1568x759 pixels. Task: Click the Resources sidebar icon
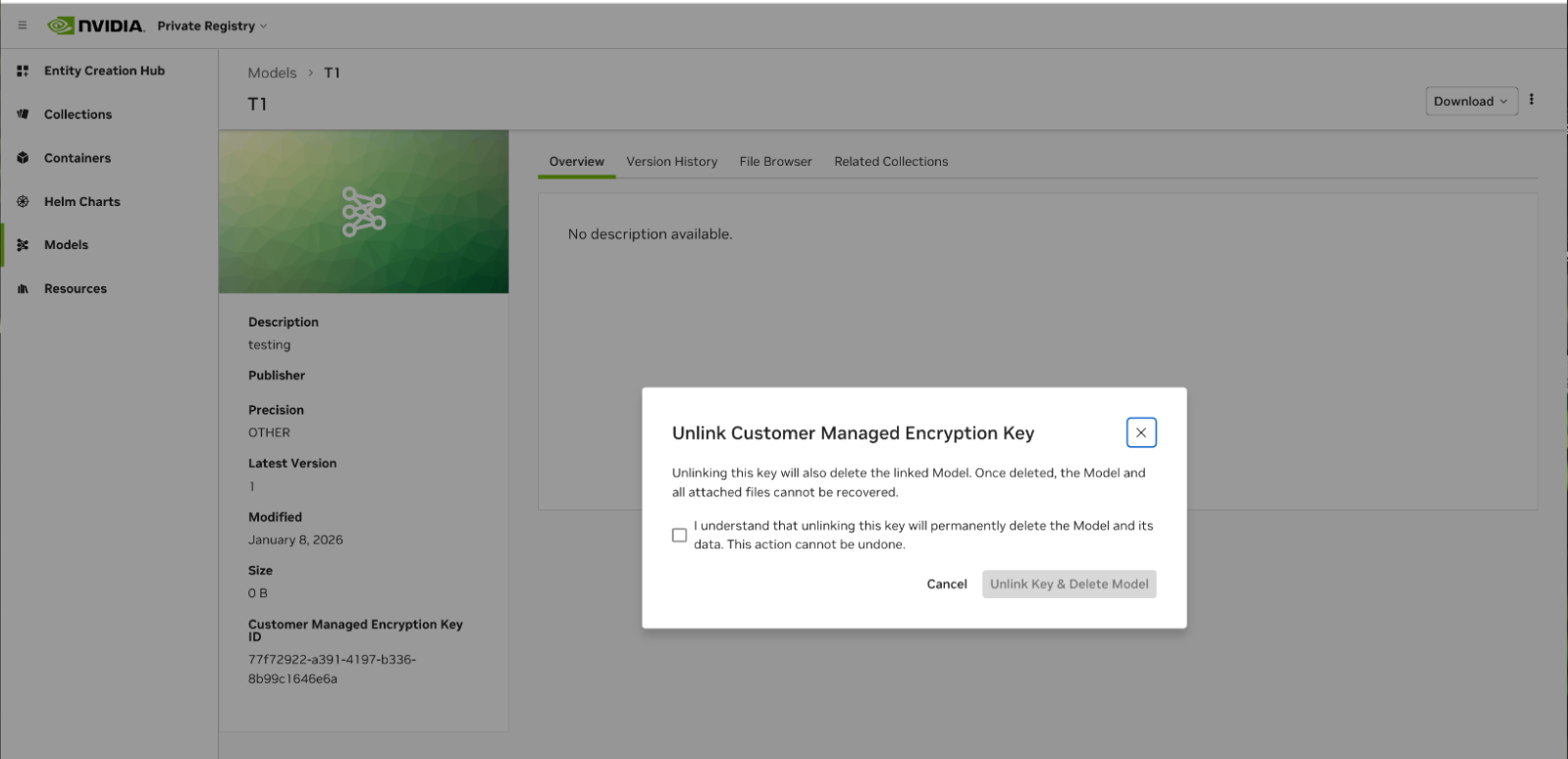[23, 289]
